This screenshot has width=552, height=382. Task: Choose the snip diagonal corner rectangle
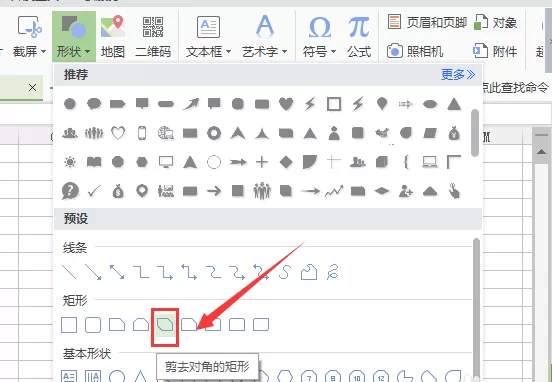(x=165, y=324)
